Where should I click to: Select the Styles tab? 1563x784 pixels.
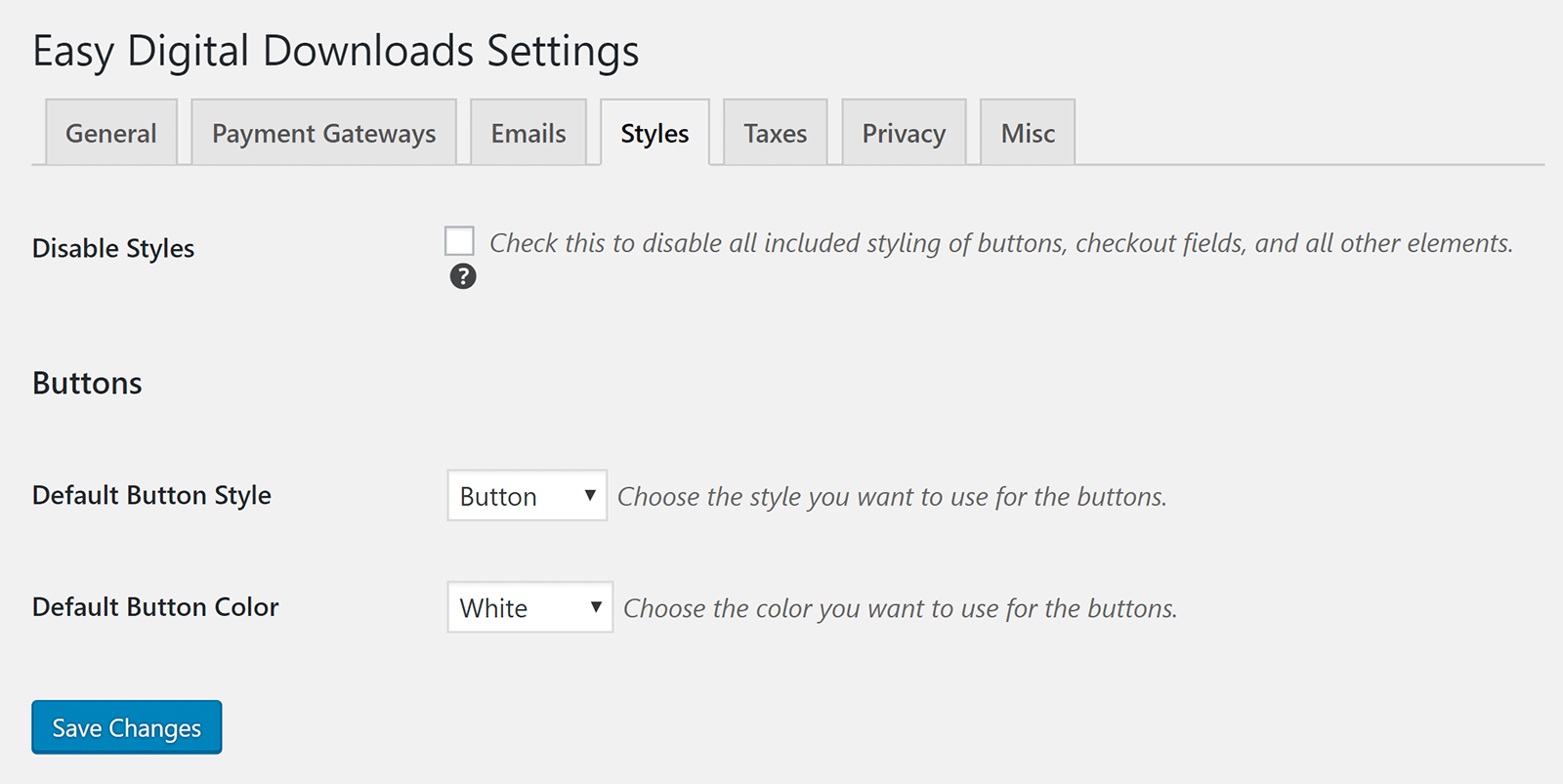click(655, 132)
